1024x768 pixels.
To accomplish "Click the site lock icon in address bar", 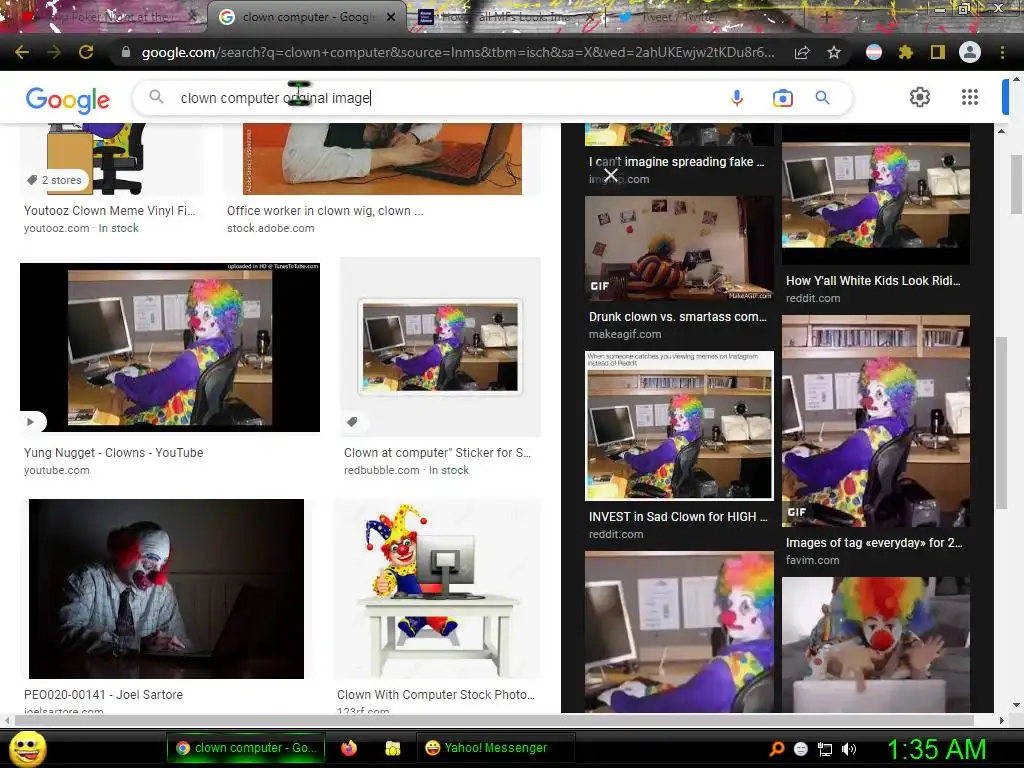I will pyautogui.click(x=126, y=52).
